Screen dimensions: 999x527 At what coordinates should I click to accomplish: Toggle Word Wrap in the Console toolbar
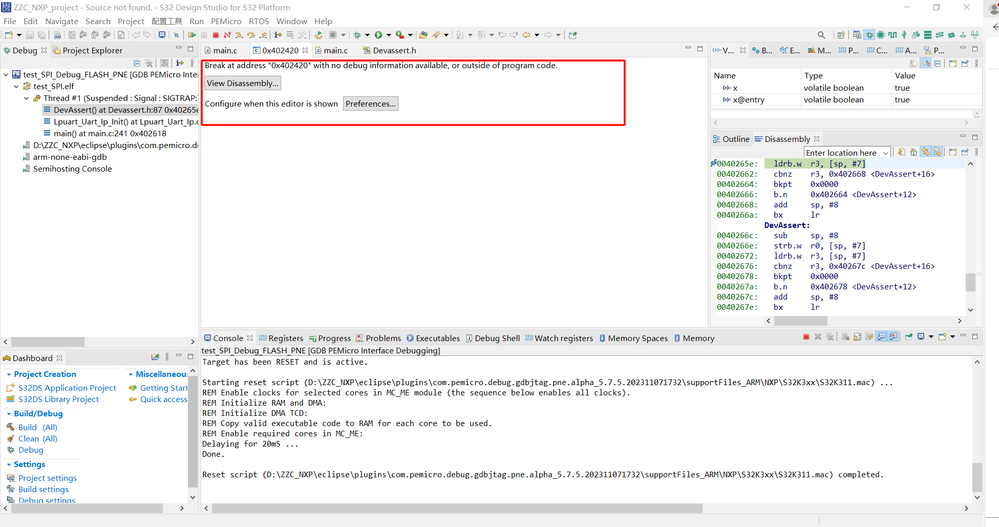point(869,337)
